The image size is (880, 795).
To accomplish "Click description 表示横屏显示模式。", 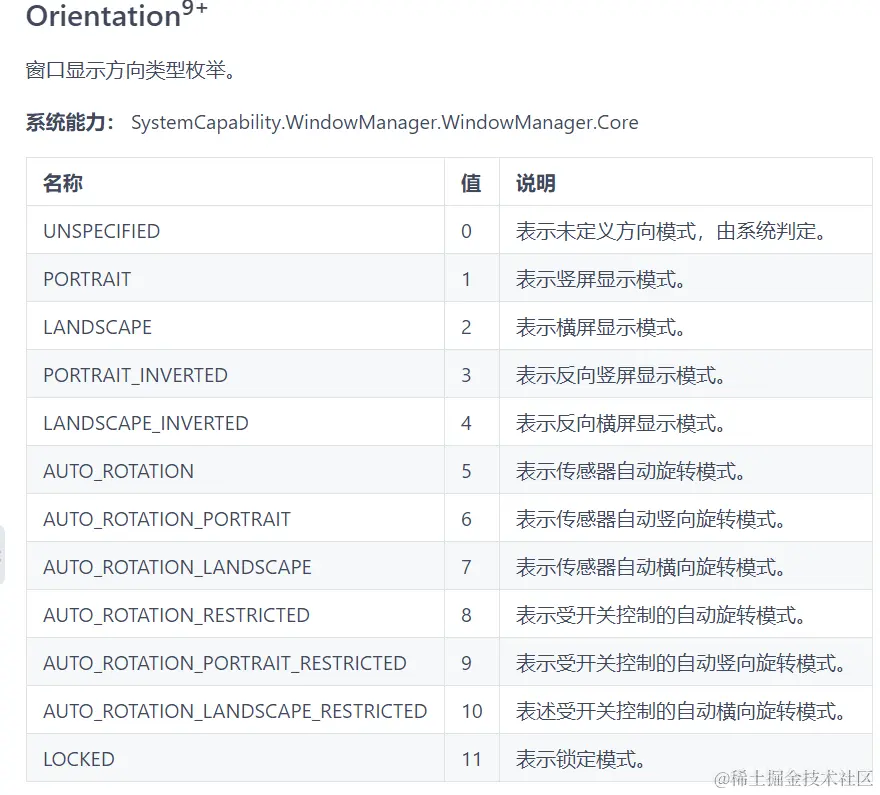I will pyautogui.click(x=601, y=327).
